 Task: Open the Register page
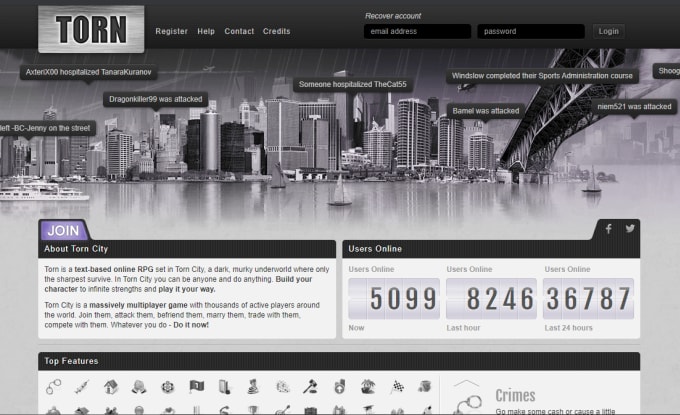(x=171, y=31)
